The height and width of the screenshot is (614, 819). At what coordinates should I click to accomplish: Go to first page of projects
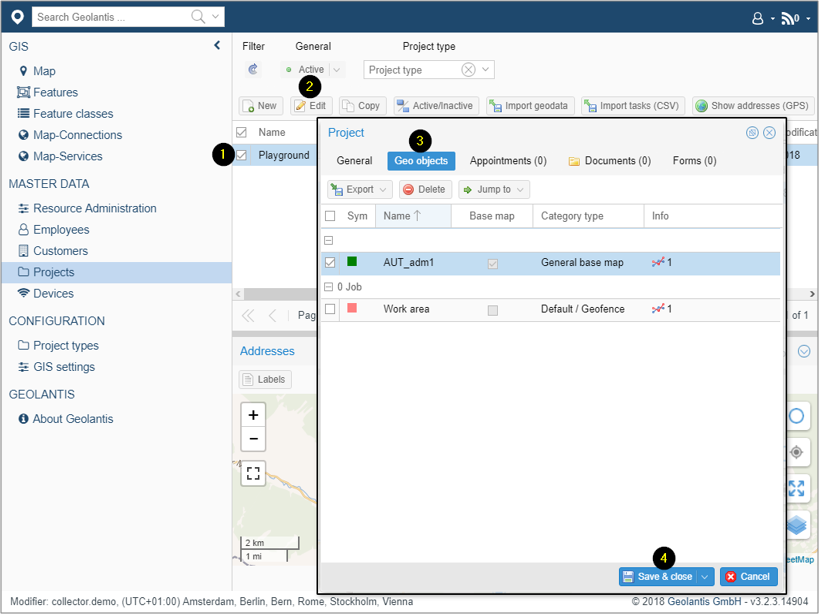[248, 315]
